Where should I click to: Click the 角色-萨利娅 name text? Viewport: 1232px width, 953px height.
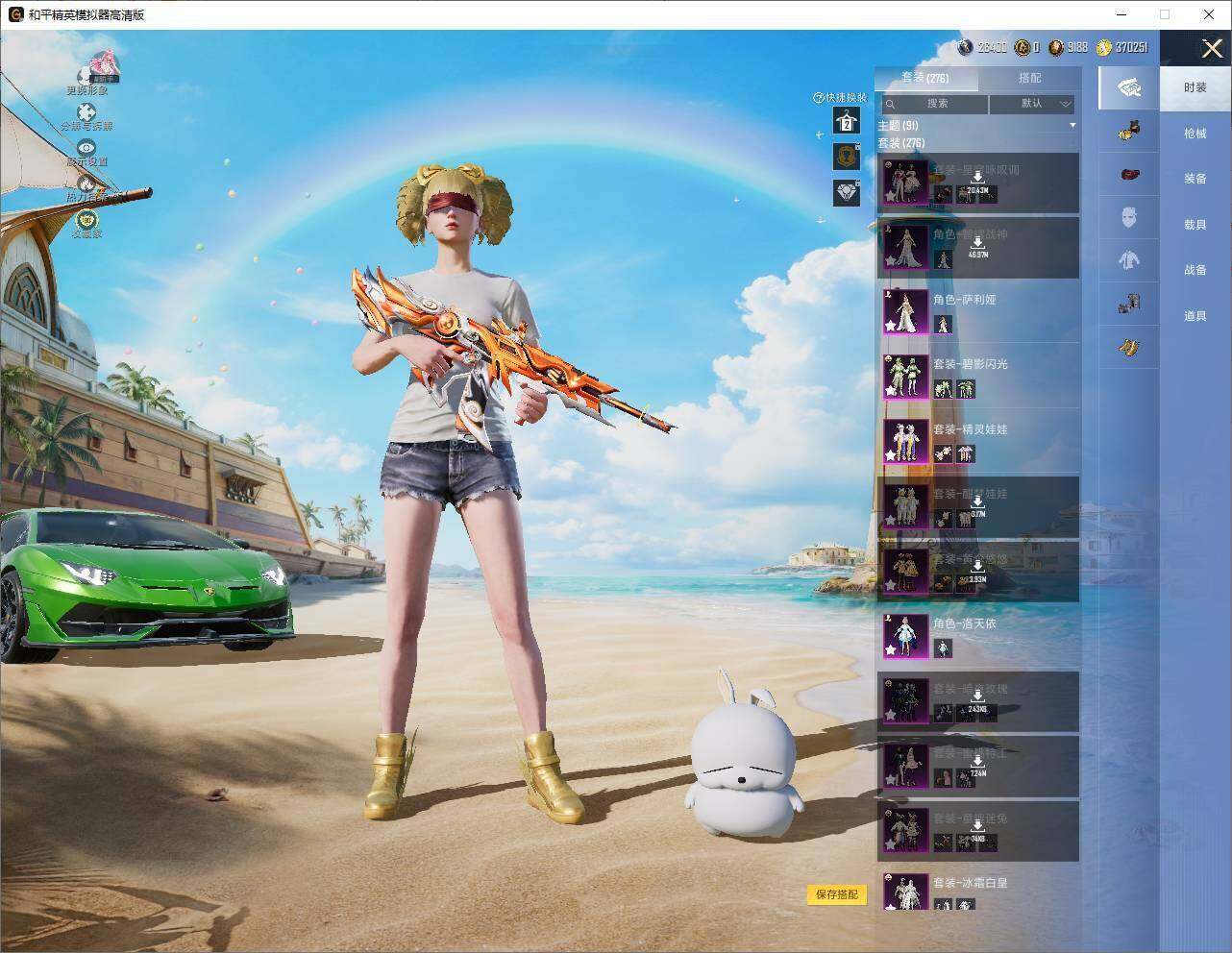[x=965, y=300]
